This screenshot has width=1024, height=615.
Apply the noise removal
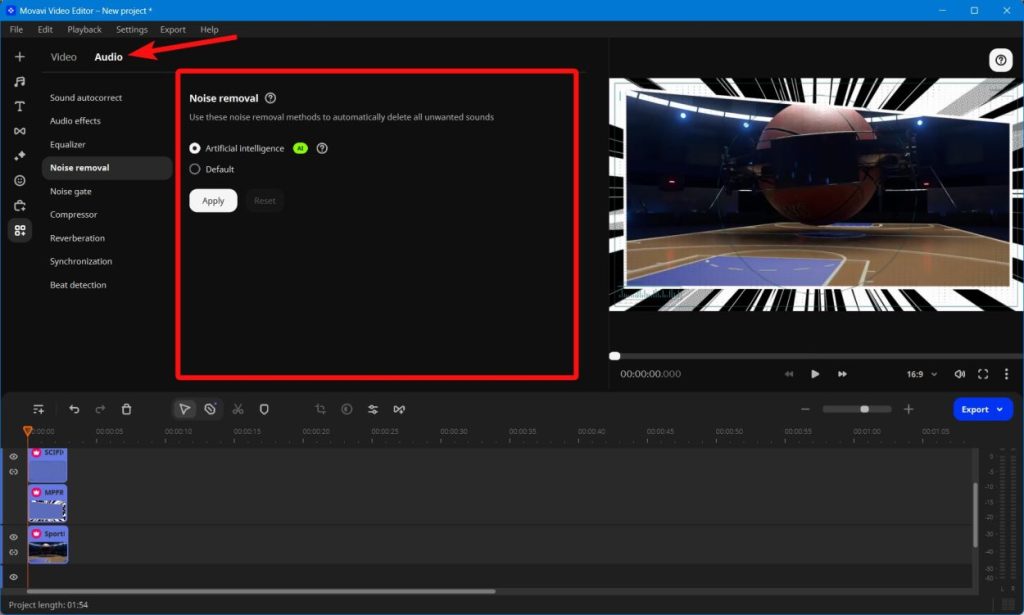pyautogui.click(x=213, y=200)
